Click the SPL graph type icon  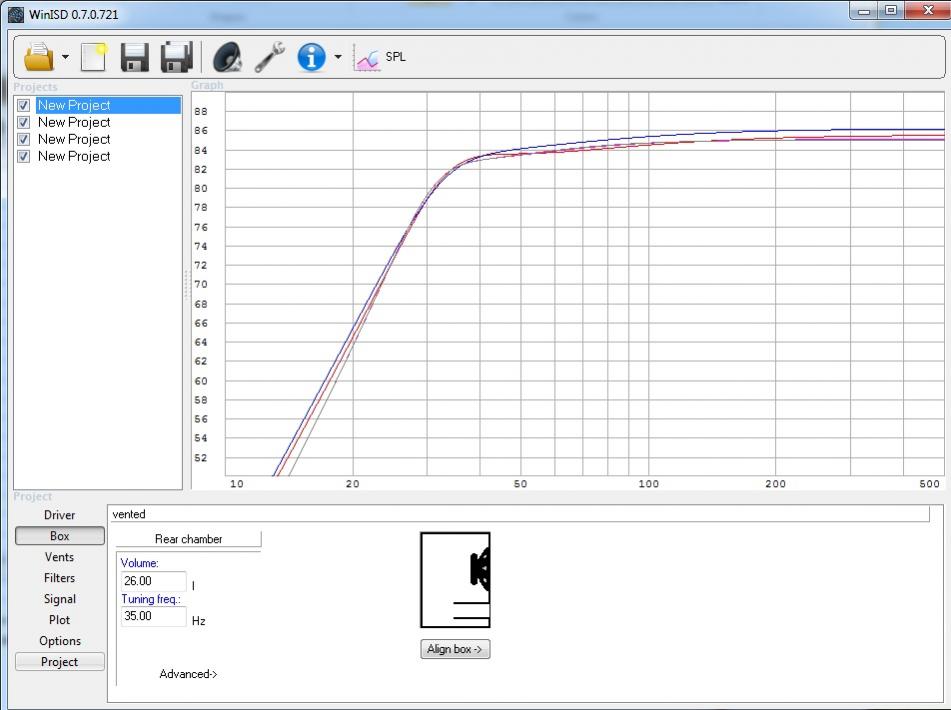click(368, 58)
